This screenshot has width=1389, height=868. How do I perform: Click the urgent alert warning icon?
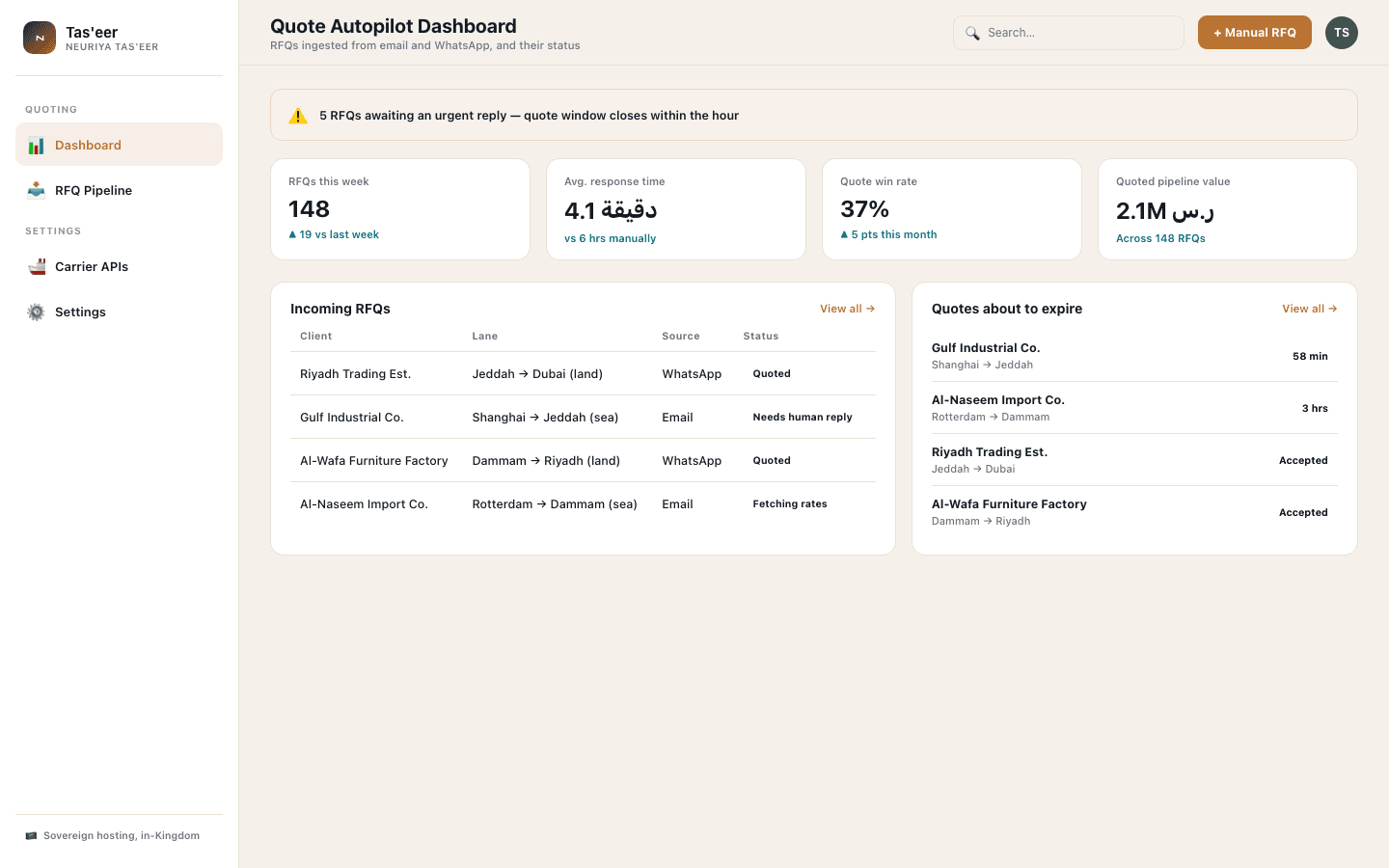pos(298,116)
